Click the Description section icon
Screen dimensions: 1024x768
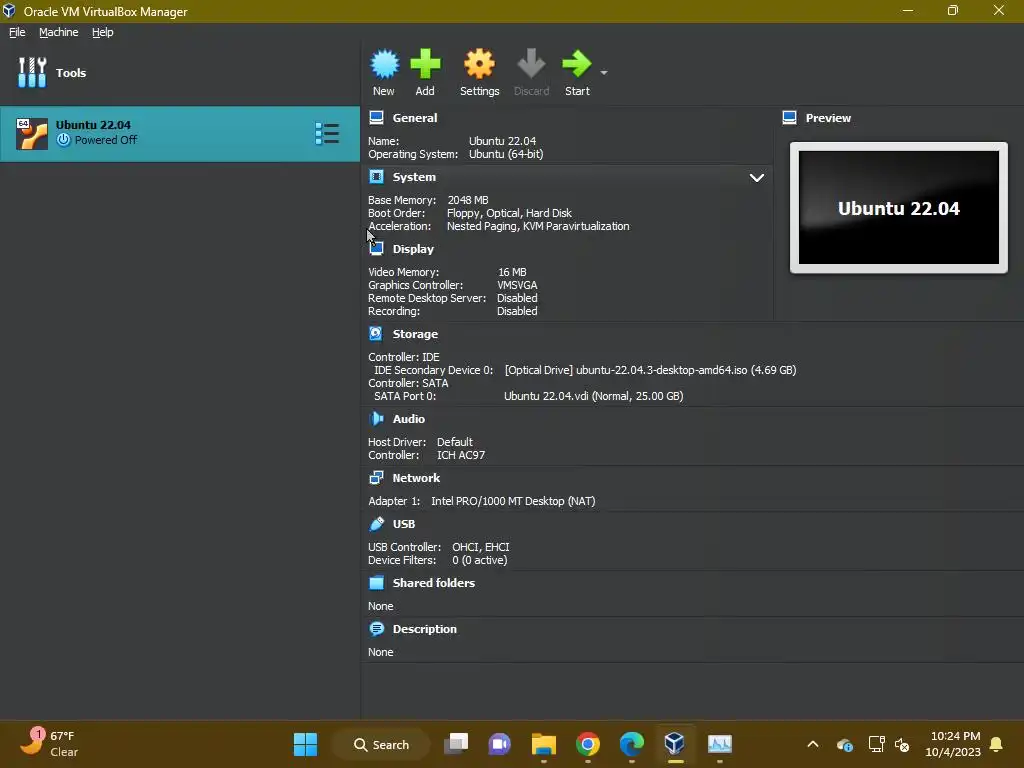click(376, 629)
